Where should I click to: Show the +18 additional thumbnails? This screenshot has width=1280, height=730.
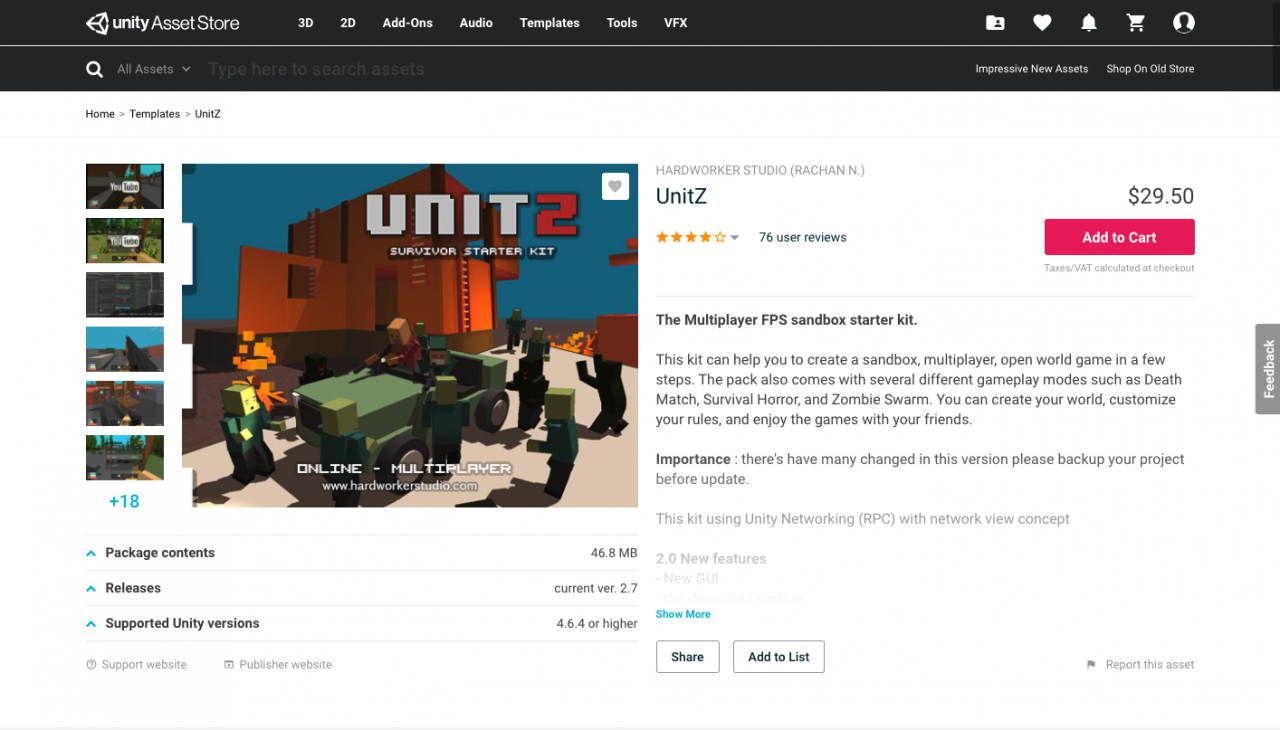coord(124,502)
